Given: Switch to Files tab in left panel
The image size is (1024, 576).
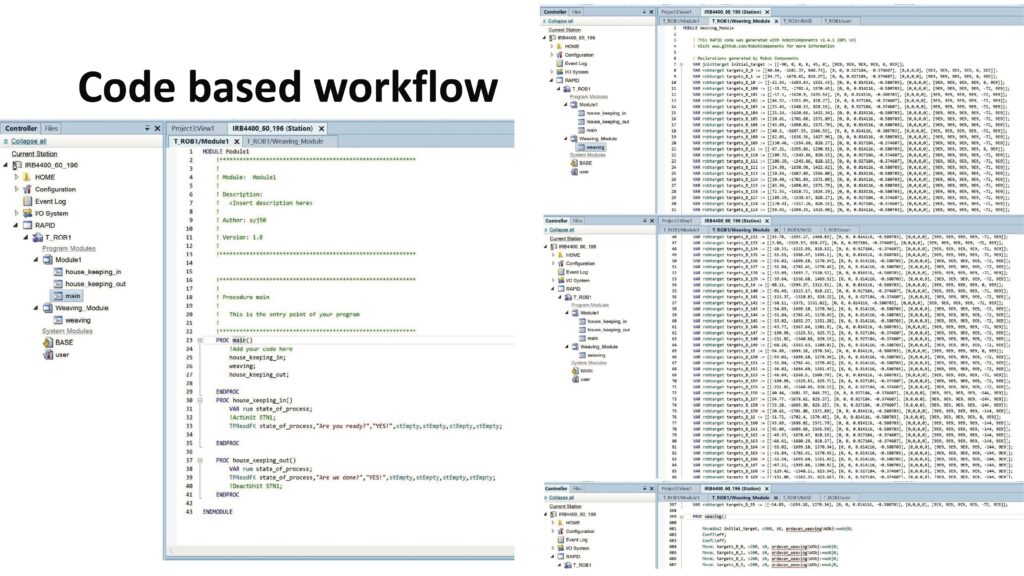Looking at the screenshot, I should pos(50,129).
